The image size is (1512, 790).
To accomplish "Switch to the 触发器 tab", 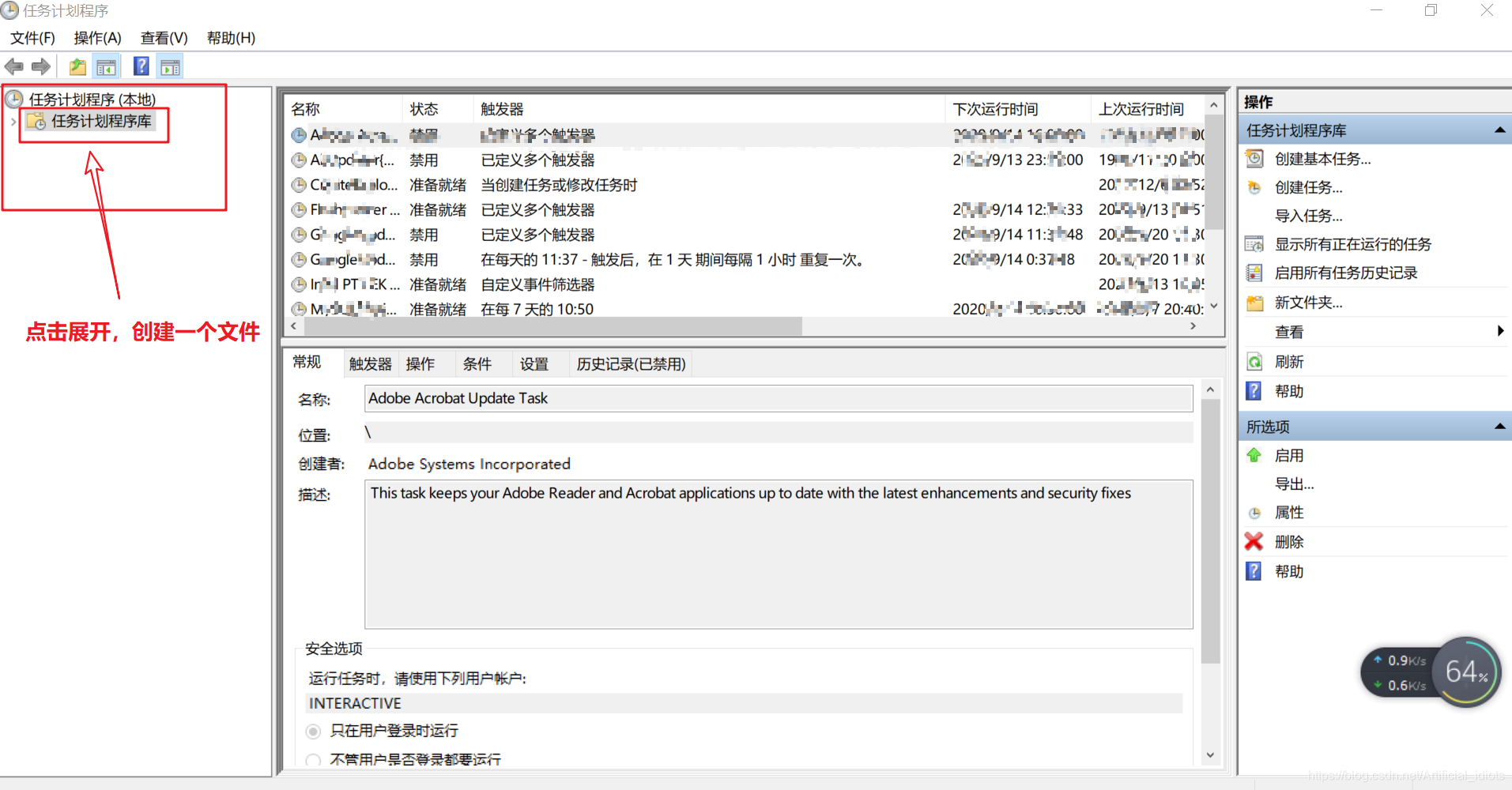I will (371, 364).
